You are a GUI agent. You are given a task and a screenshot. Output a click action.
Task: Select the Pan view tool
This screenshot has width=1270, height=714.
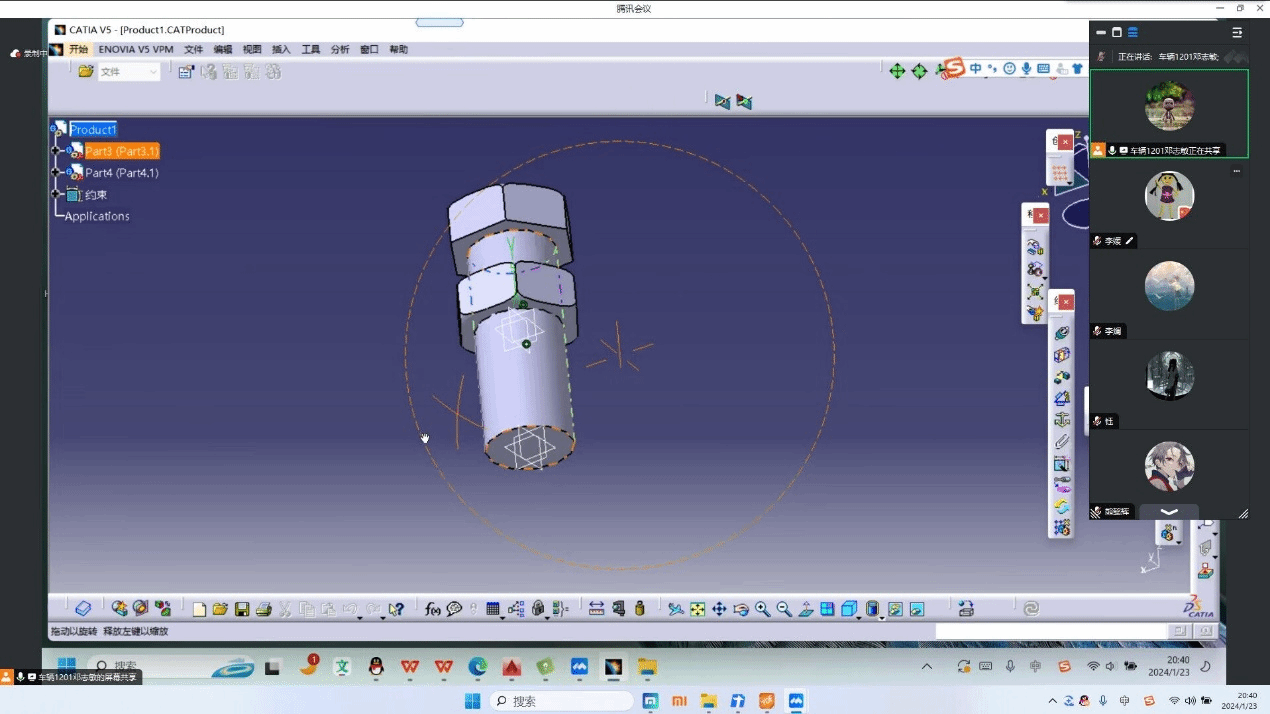pos(719,609)
